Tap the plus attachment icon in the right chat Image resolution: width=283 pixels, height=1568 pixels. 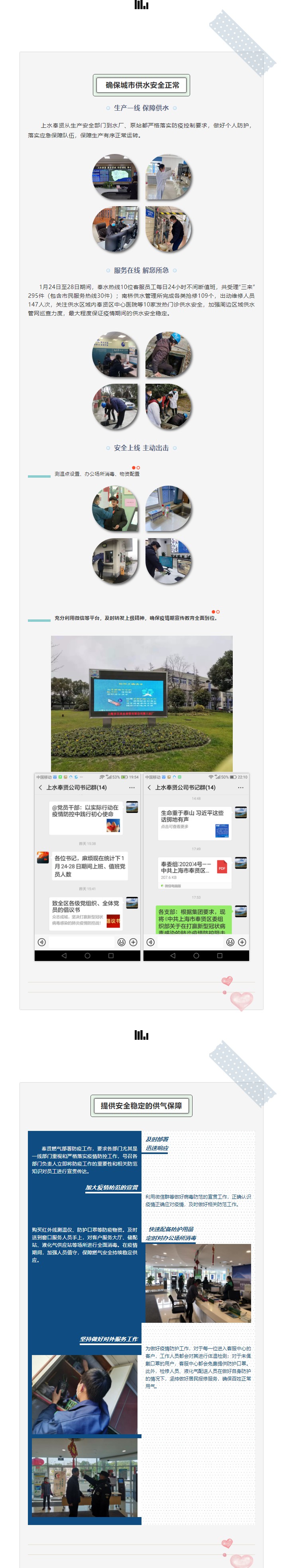tap(242, 942)
